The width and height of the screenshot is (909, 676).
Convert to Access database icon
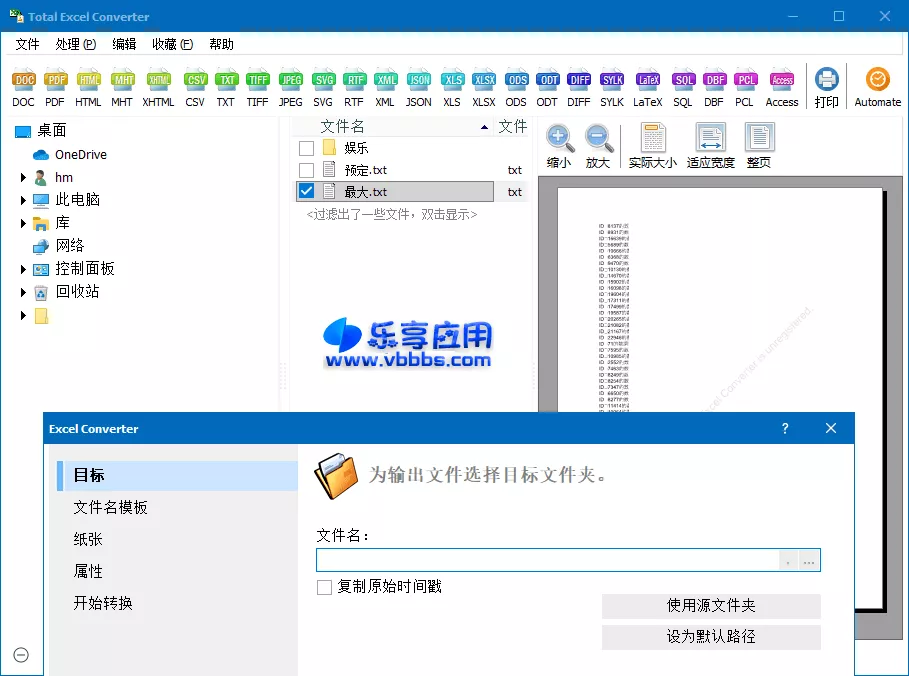782,80
